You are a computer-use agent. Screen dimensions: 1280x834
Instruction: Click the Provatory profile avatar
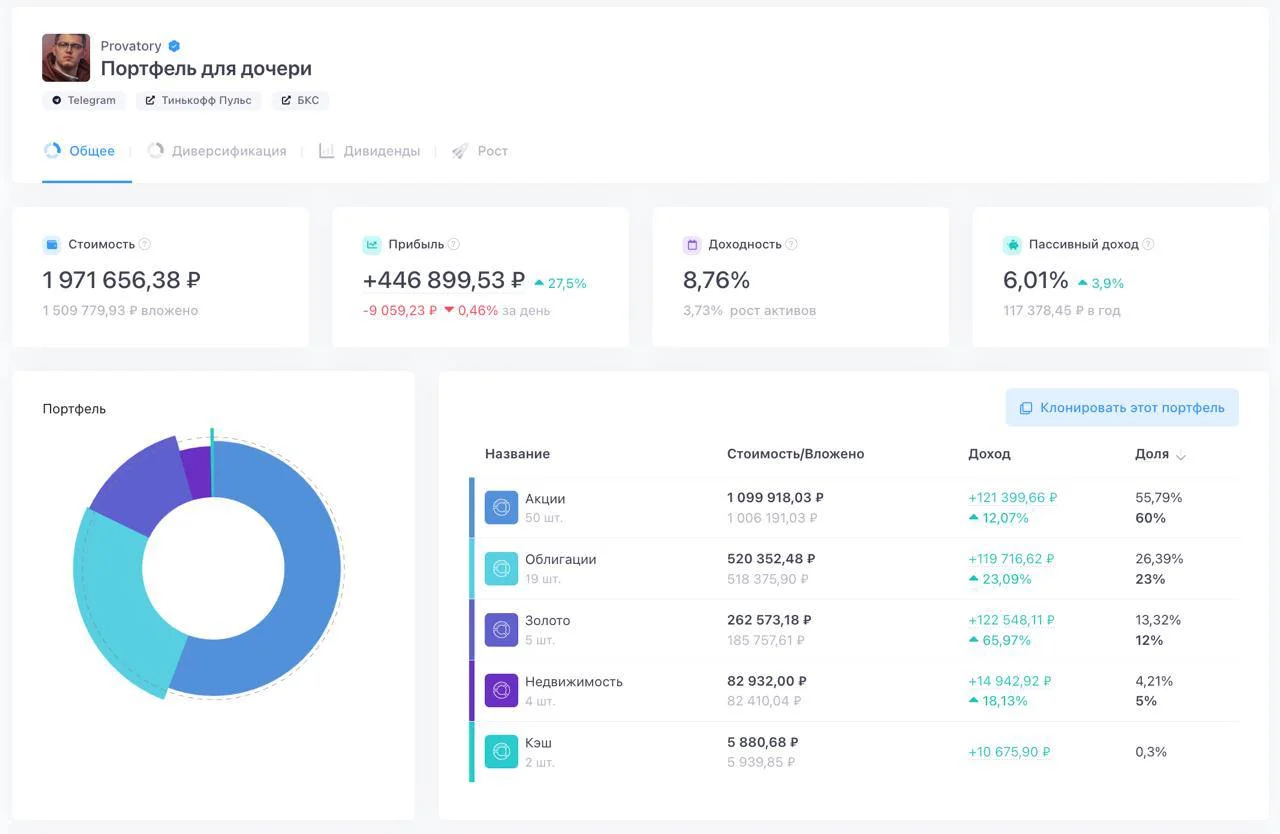coord(66,58)
